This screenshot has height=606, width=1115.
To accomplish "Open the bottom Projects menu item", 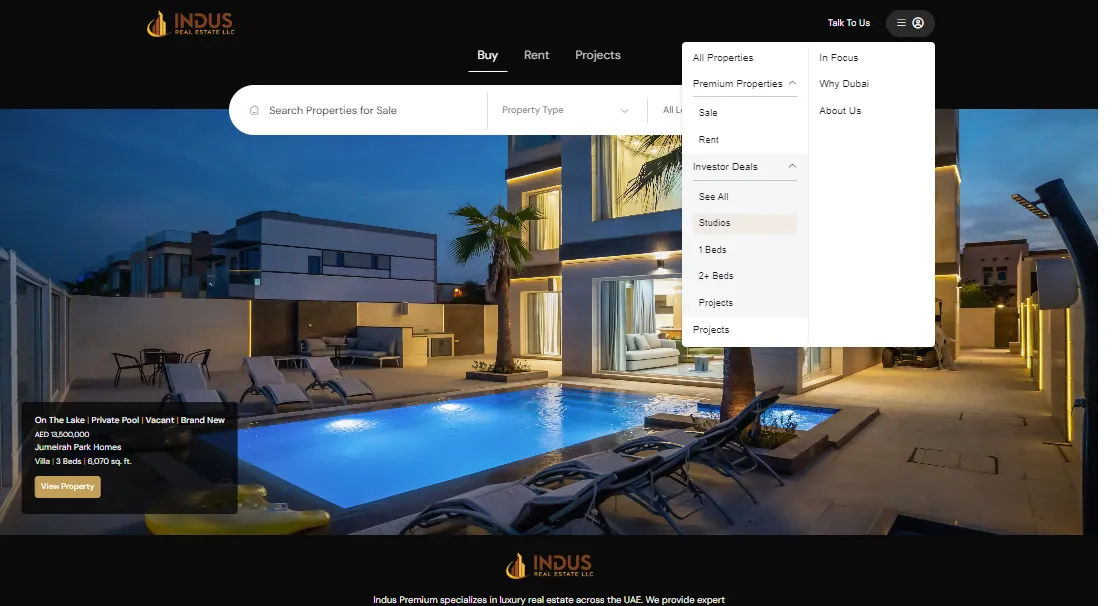I will coord(711,329).
